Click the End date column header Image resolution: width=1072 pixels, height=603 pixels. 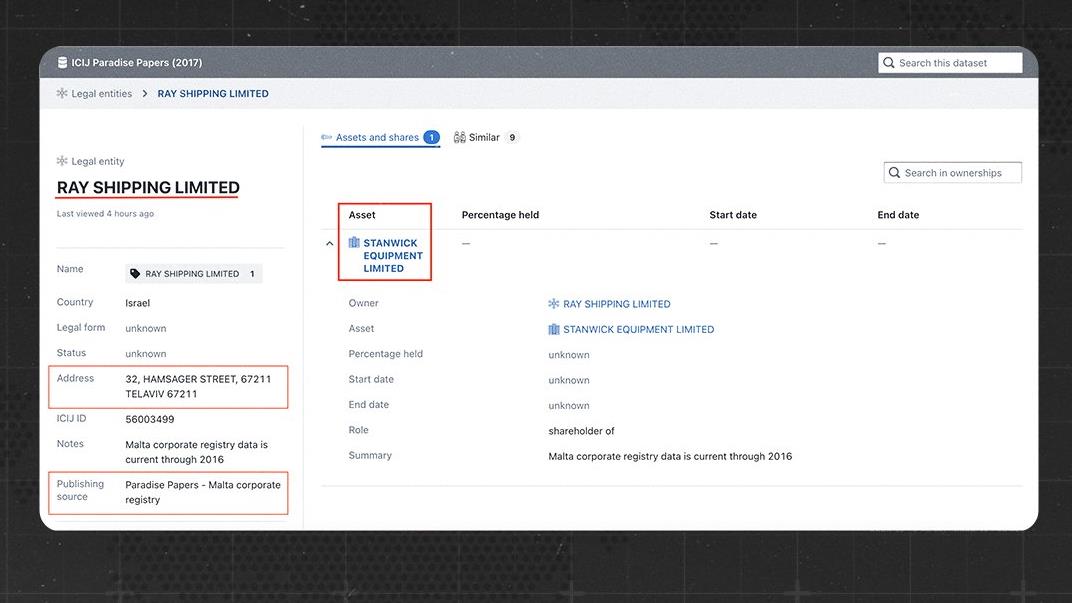(x=898, y=215)
